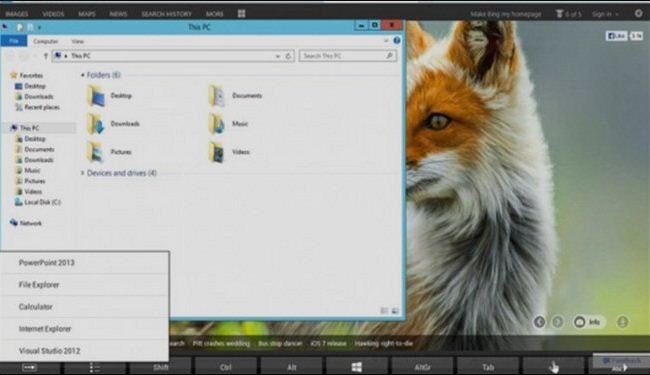Choose Calculator from the app list

(x=85, y=307)
